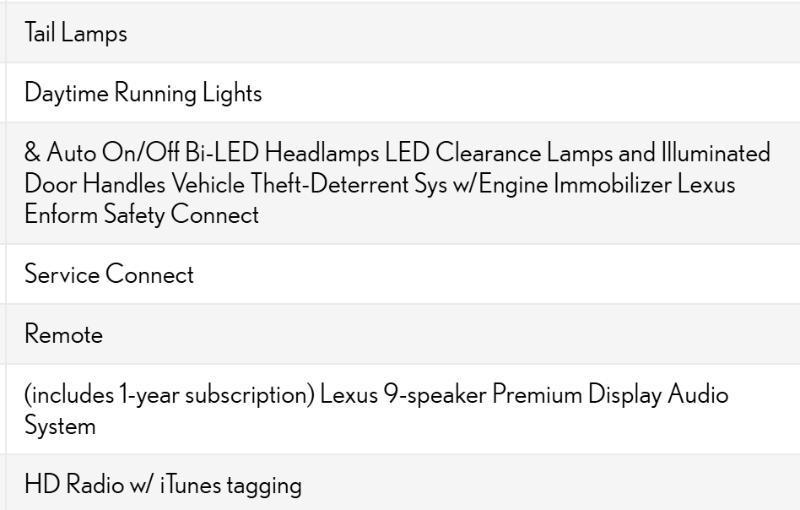Select the Door Handles text
The width and height of the screenshot is (800, 510).
pos(94,184)
